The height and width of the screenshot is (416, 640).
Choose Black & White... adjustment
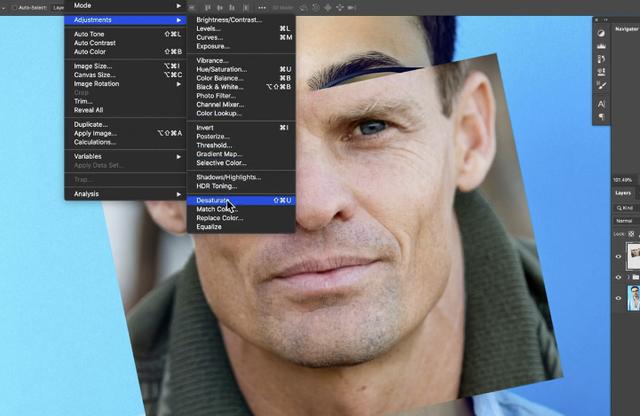241,87
